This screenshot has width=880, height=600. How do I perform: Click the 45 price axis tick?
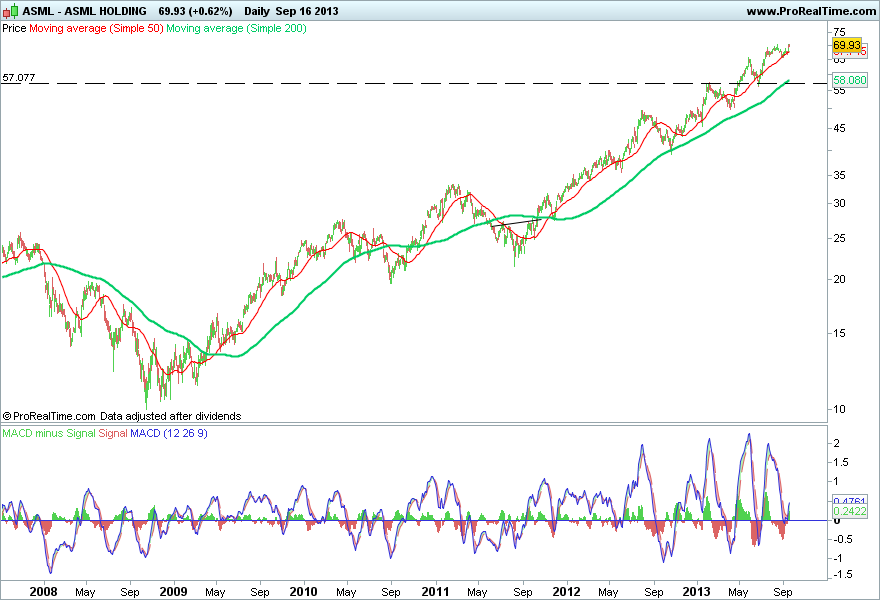point(839,128)
